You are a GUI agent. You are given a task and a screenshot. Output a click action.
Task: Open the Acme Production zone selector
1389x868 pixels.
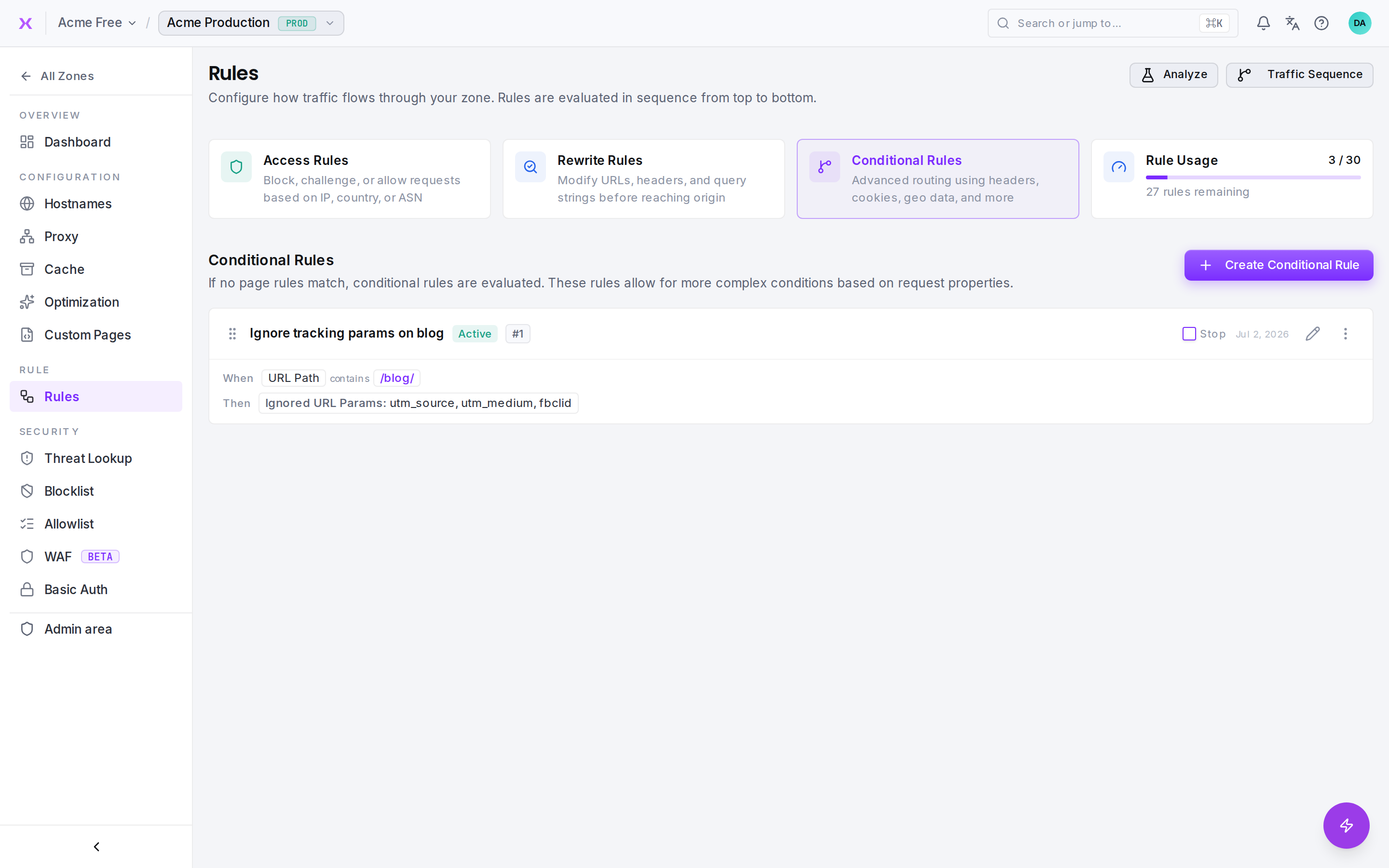(251, 23)
